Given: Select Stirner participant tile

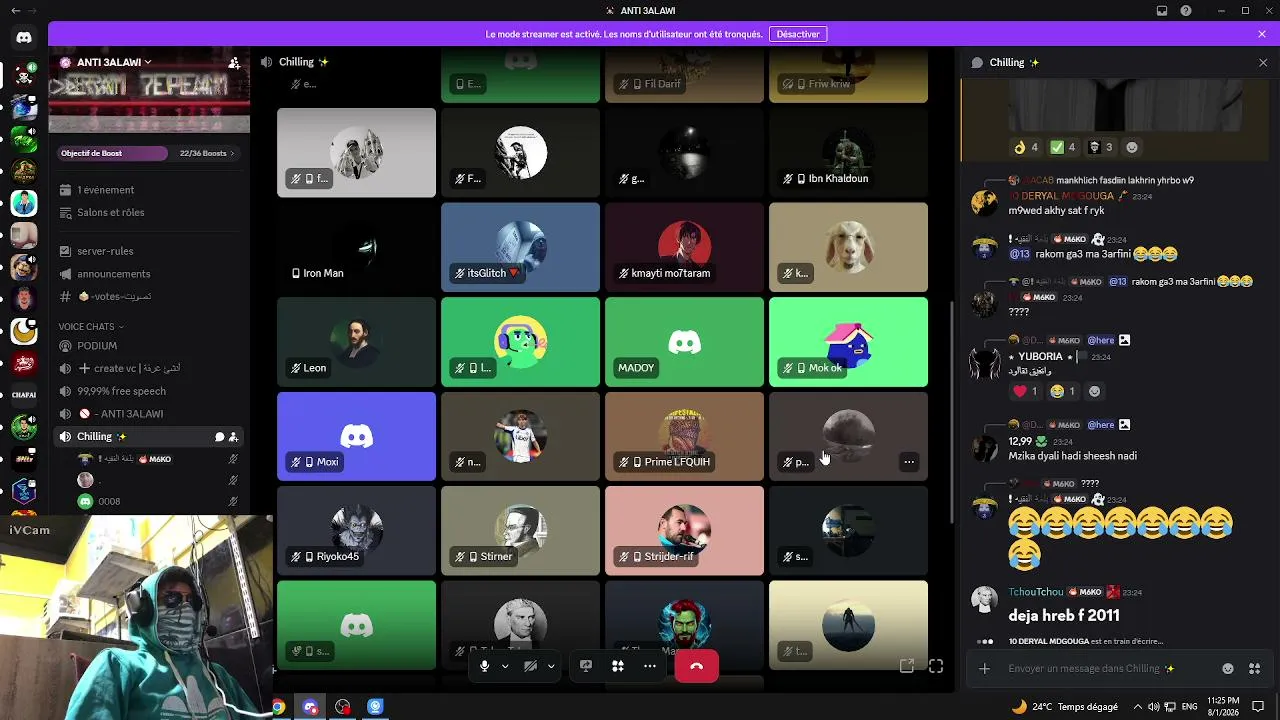Looking at the screenshot, I should tap(520, 531).
